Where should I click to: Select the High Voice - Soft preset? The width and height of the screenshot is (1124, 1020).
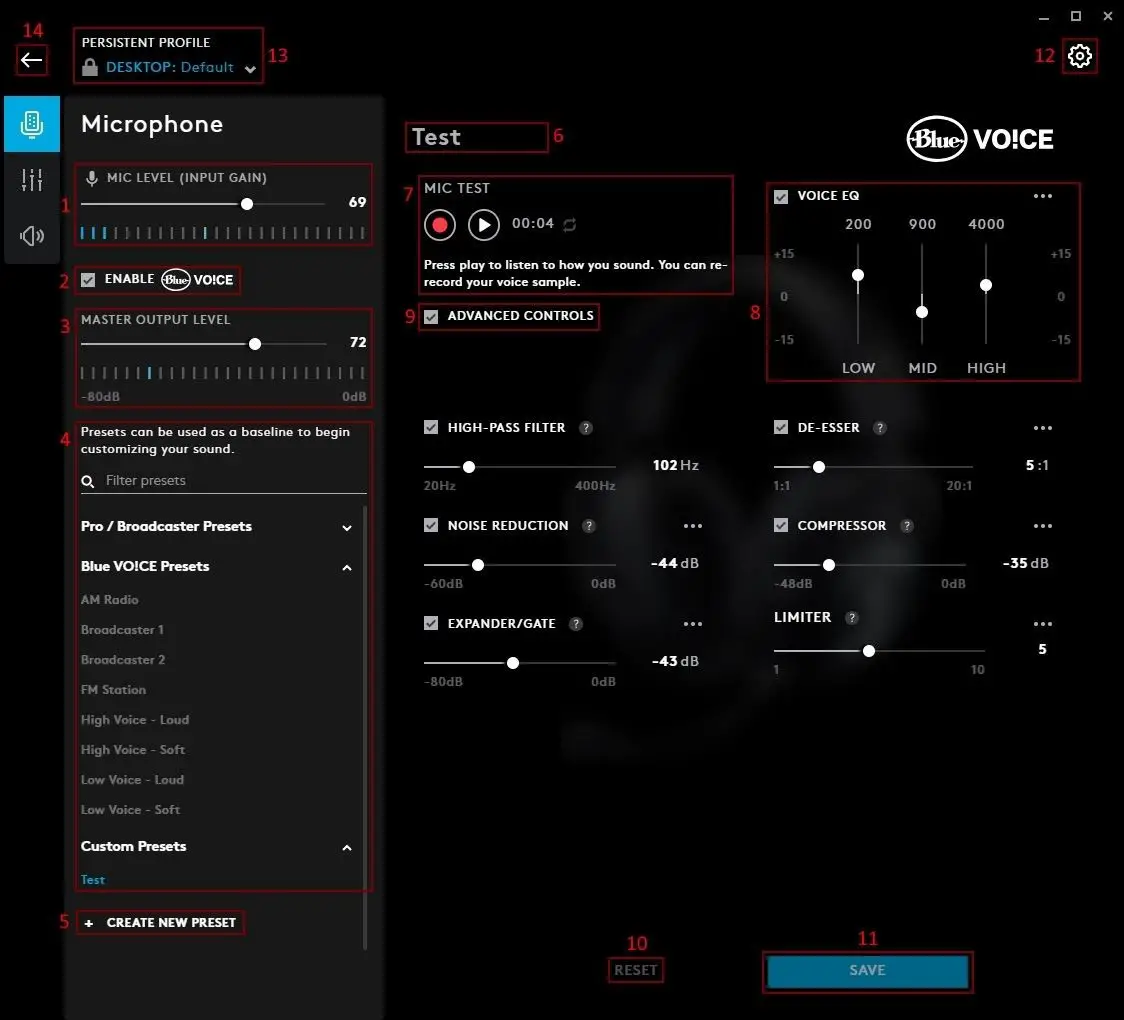click(133, 750)
